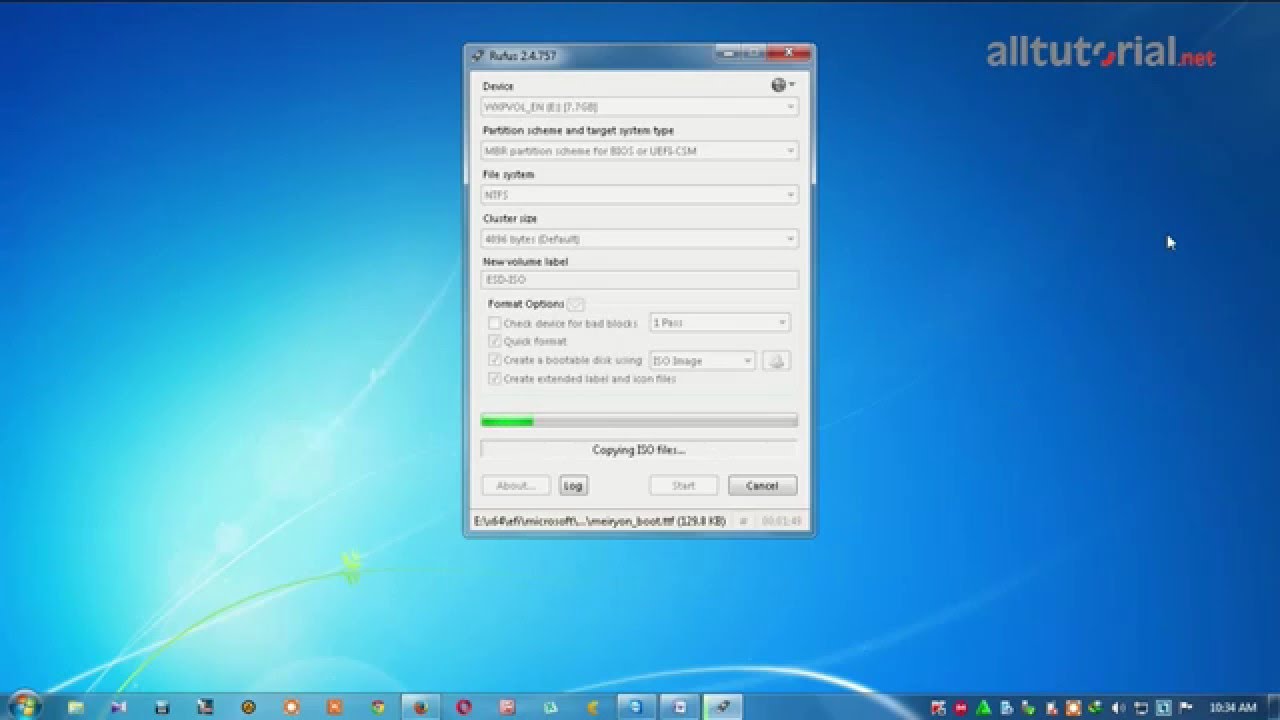This screenshot has width=1280, height=720.
Task: Click the hash '#' button in the status bar
Action: pyautogui.click(x=743, y=521)
